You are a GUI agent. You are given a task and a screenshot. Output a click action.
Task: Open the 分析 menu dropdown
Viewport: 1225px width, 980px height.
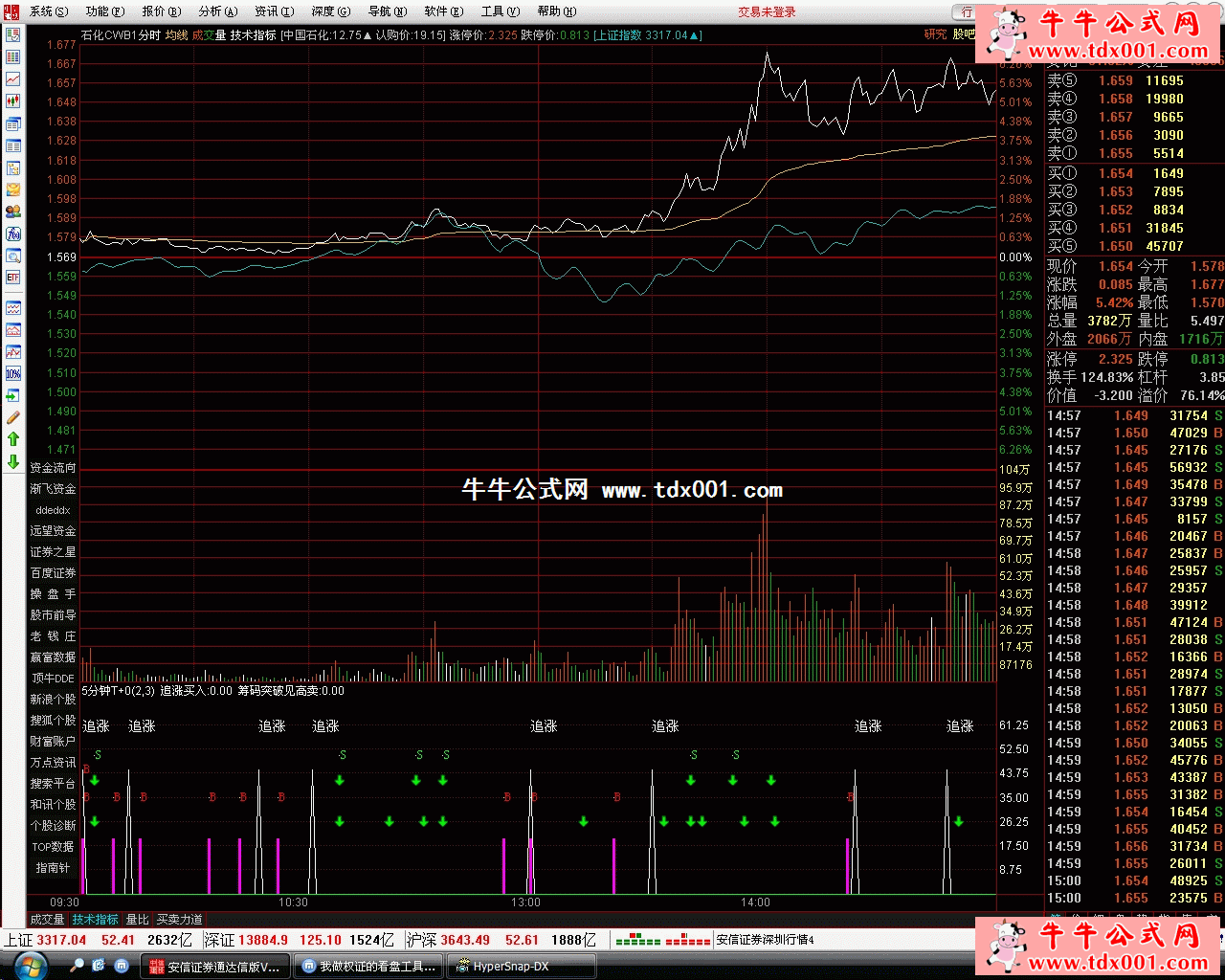coord(216,11)
